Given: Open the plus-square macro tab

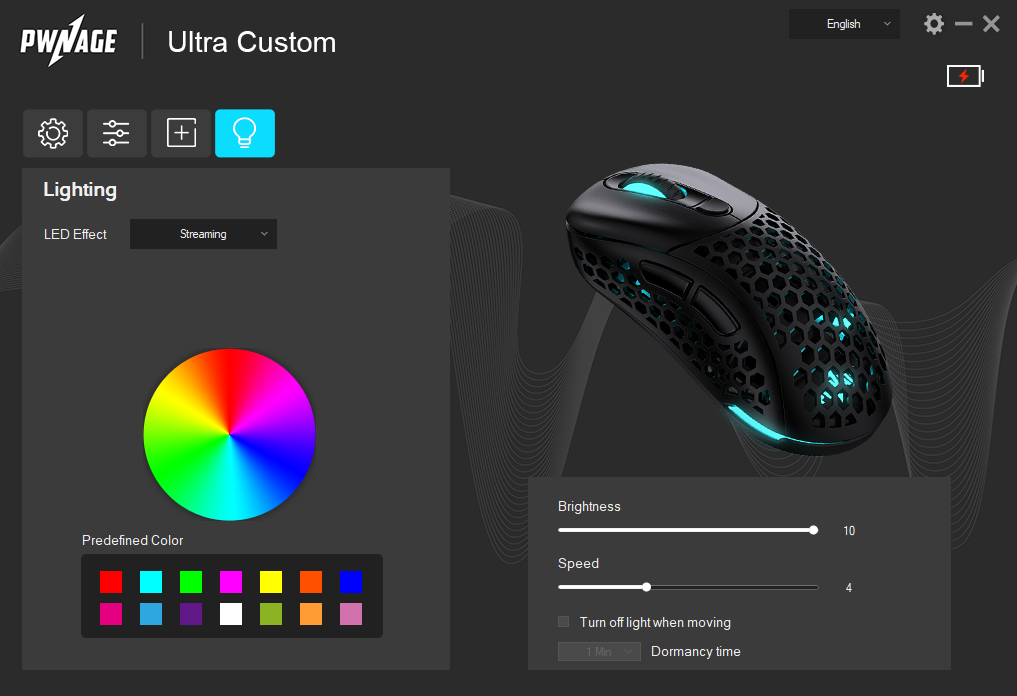Looking at the screenshot, I should pyautogui.click(x=181, y=134).
